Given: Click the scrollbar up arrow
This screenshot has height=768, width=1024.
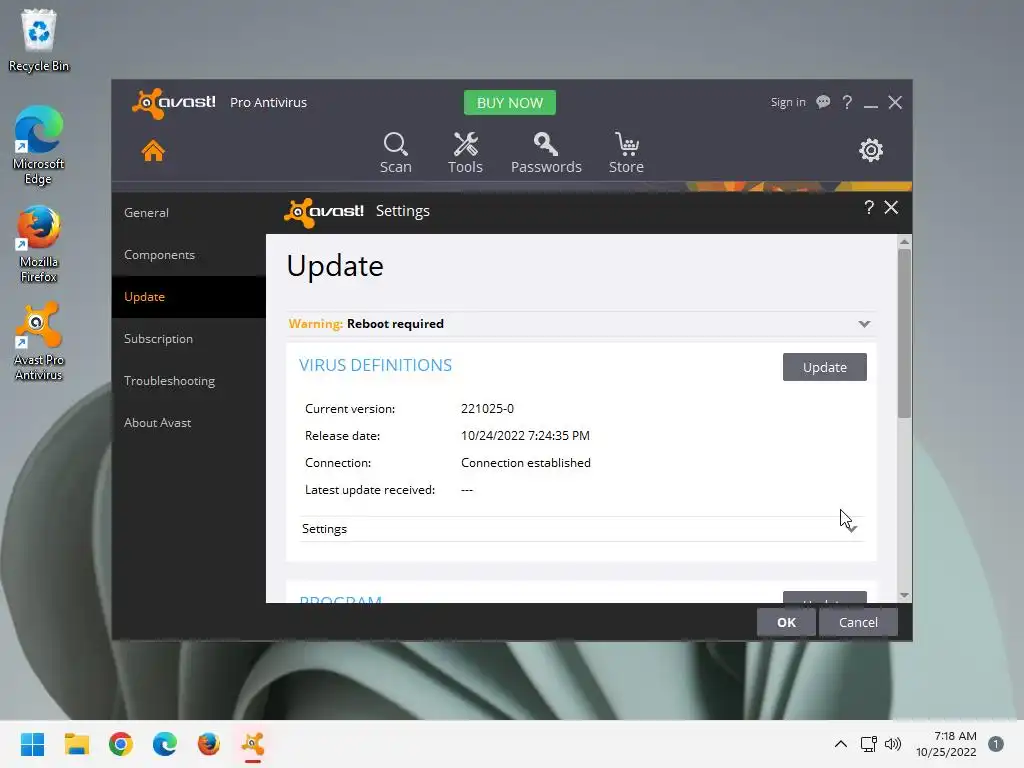Looking at the screenshot, I should click(904, 242).
